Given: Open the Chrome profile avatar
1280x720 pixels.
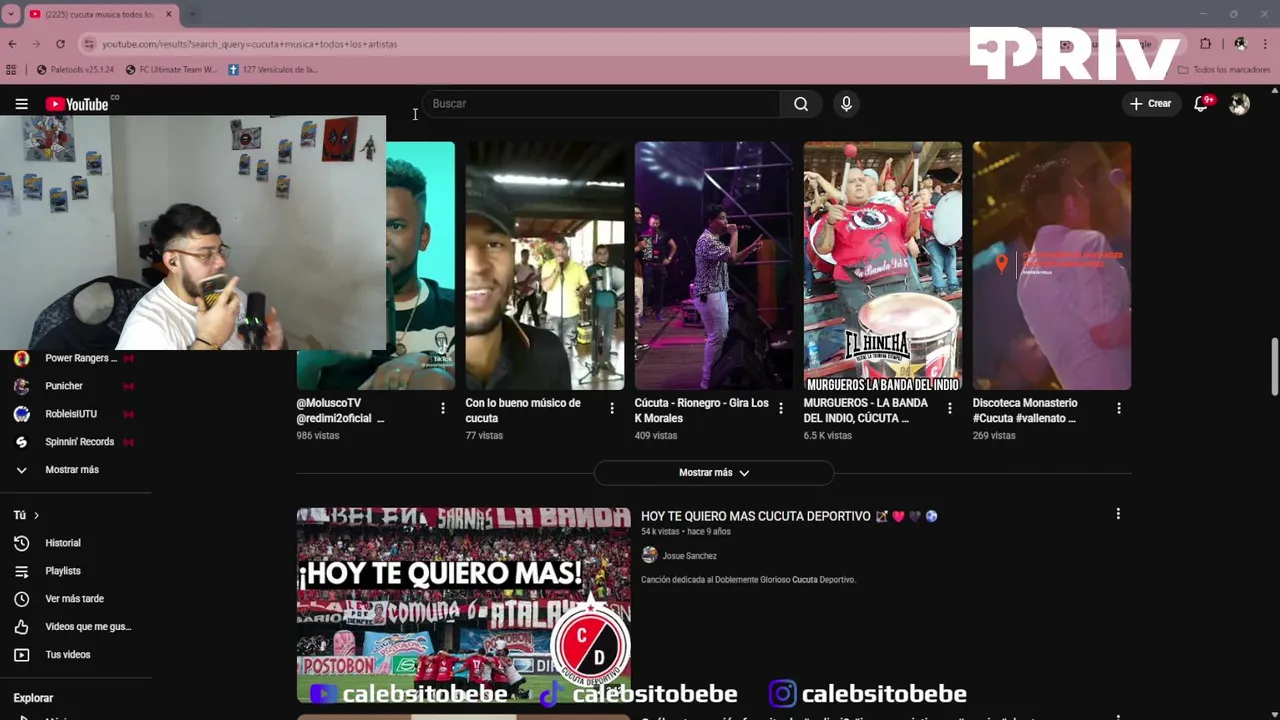Looking at the screenshot, I should tap(1240, 44).
